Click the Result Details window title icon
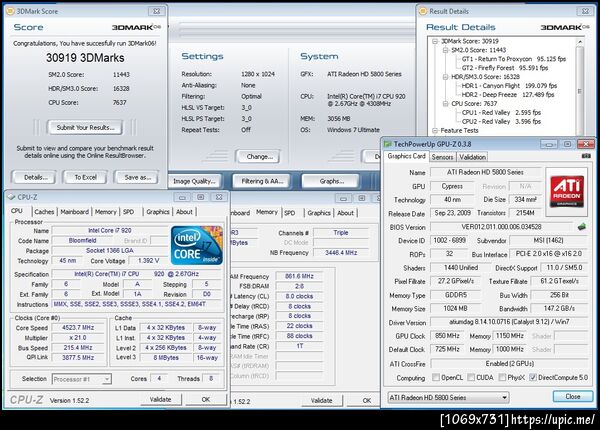600x430 pixels. pos(423,11)
